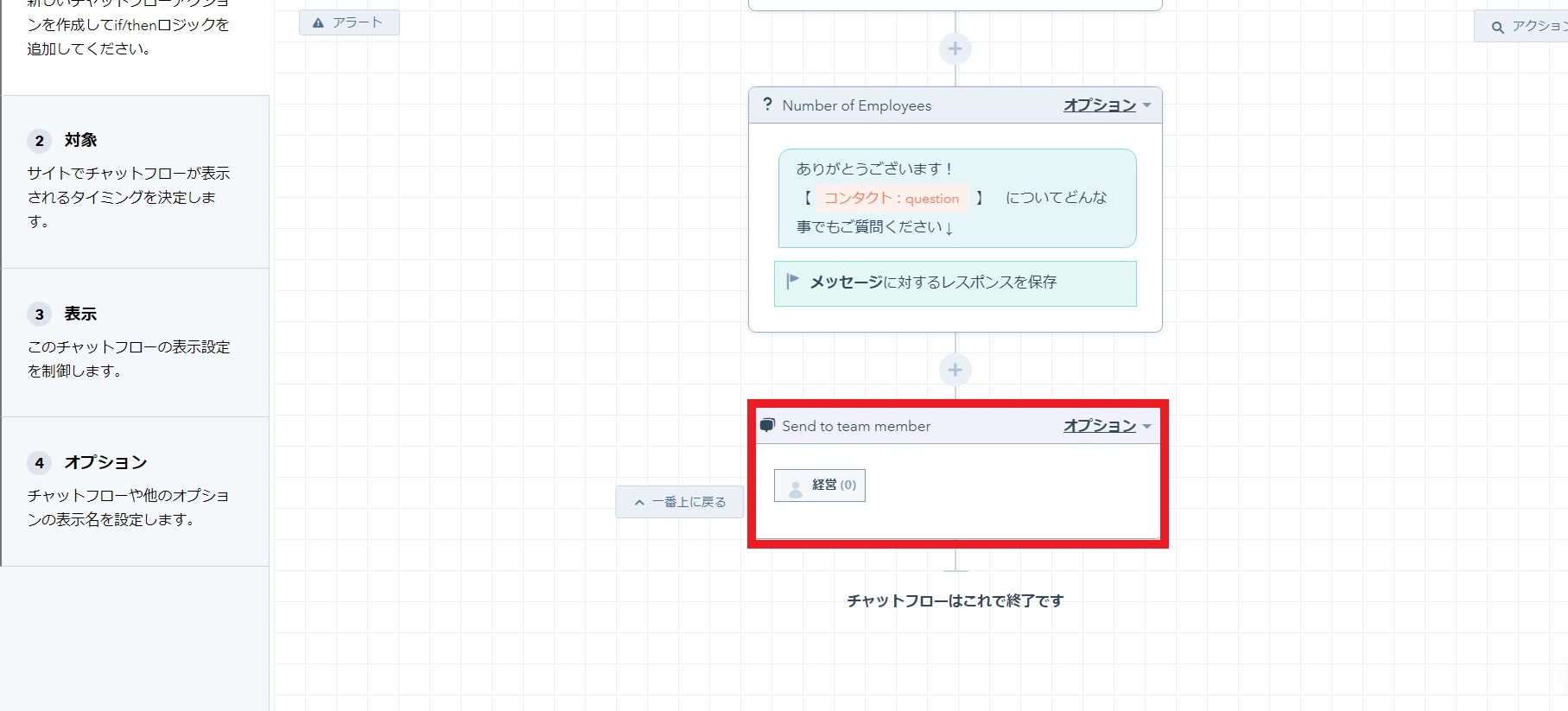Open オプション dropdown on Number of Employees card
This screenshot has height=711, width=1568.
1107,105
